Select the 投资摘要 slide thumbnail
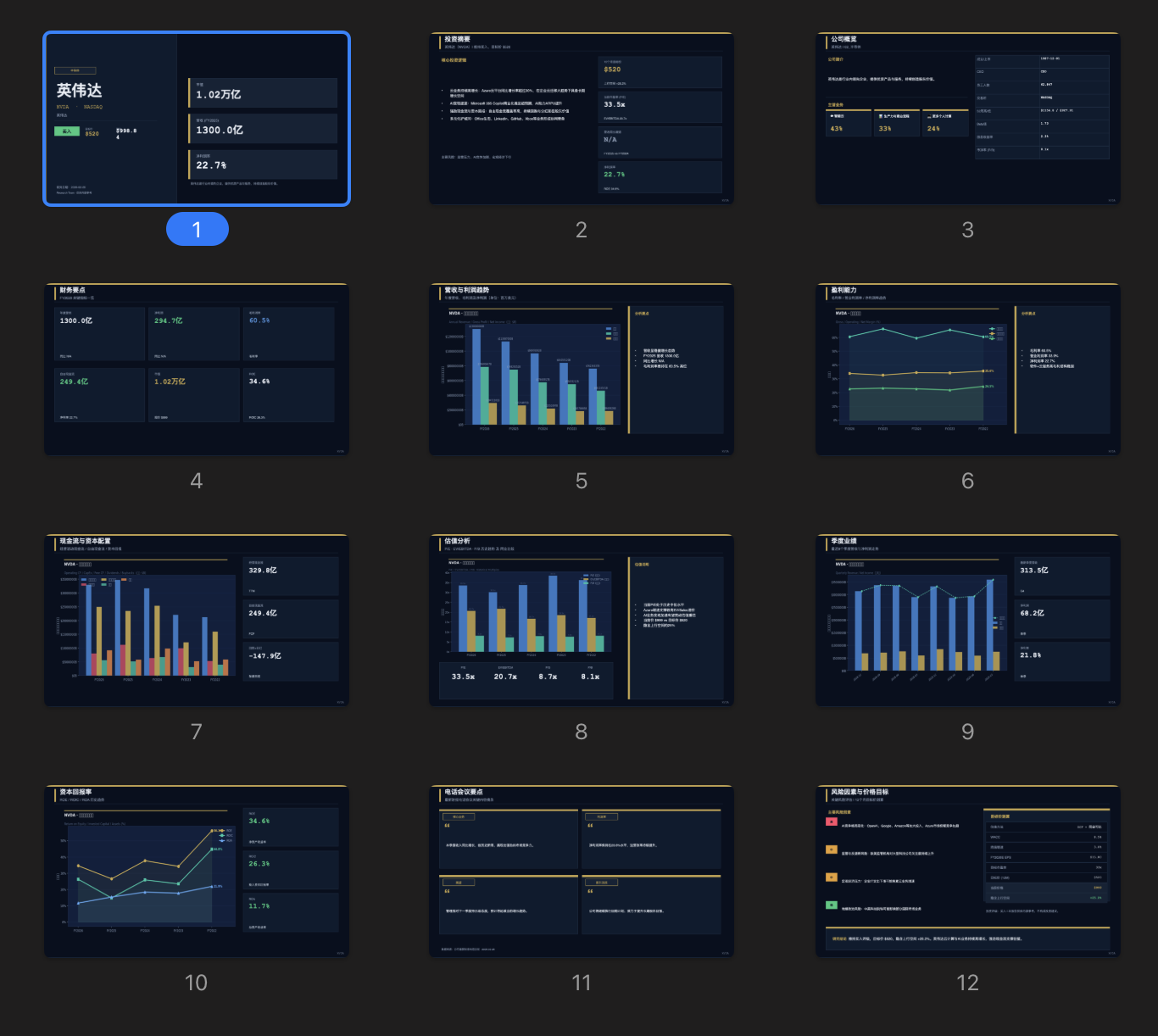1158x1036 pixels. [x=582, y=119]
